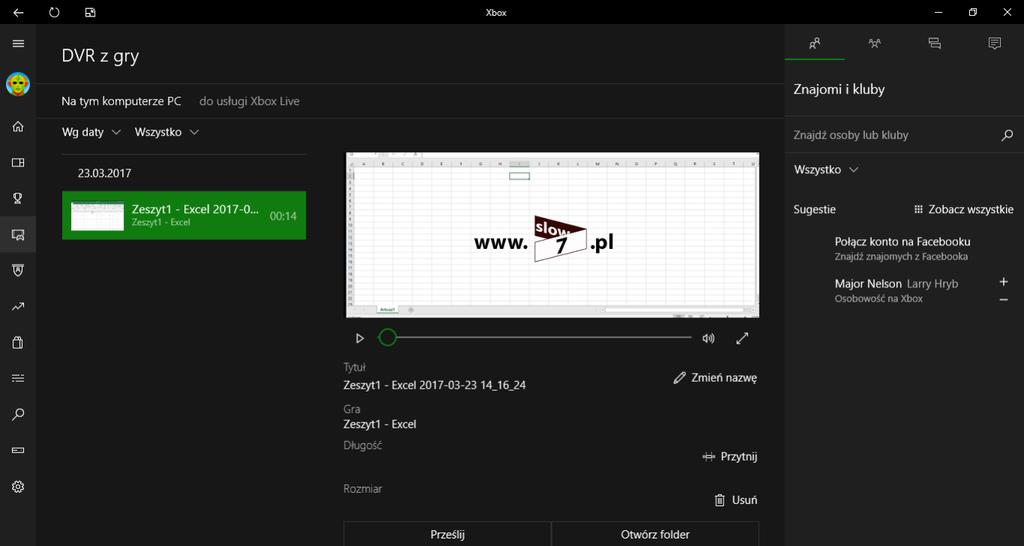Viewport: 1024px width, 546px height.
Task: Click the back arrow in title bar
Action: [18, 12]
